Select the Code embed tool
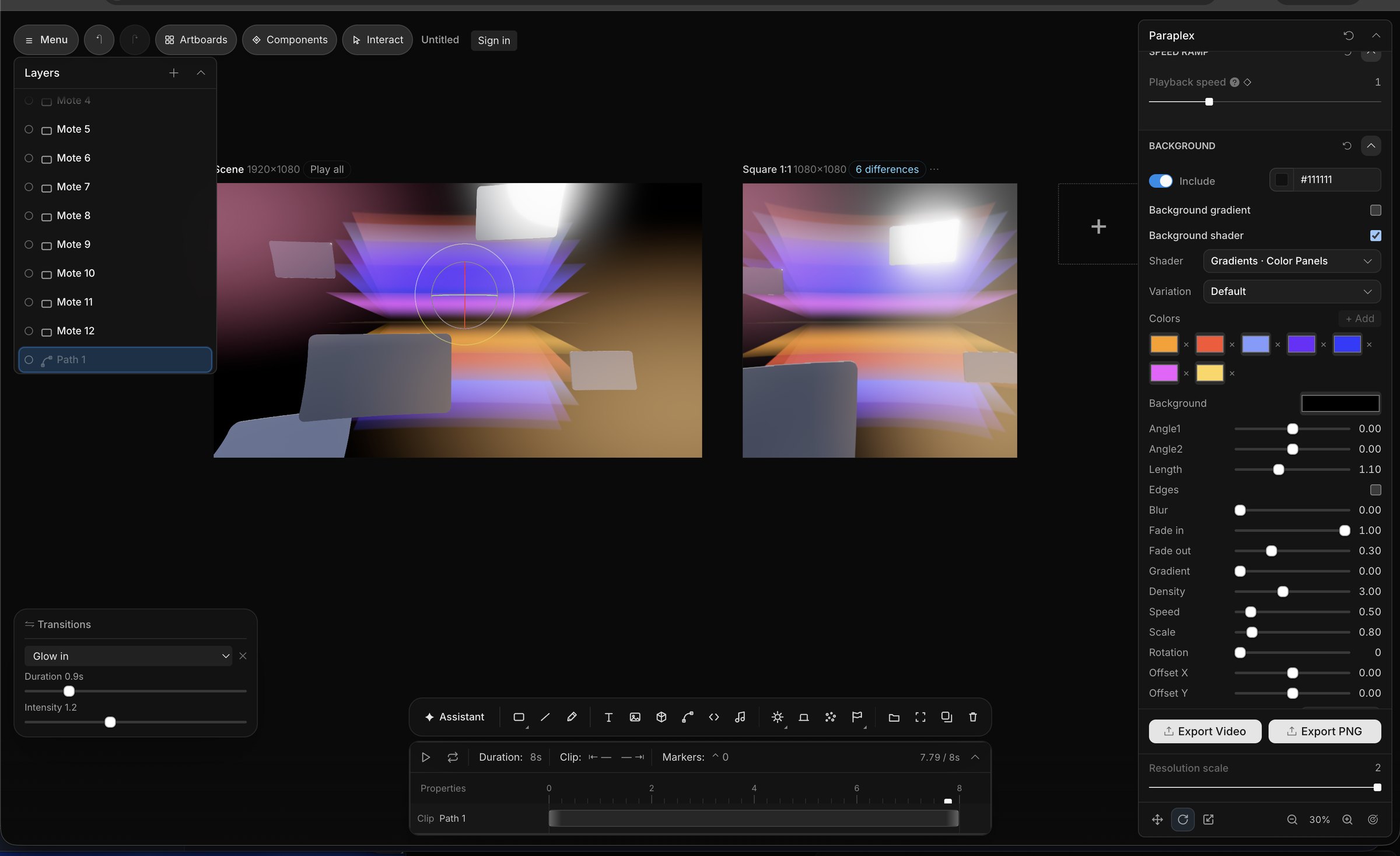 (x=714, y=717)
